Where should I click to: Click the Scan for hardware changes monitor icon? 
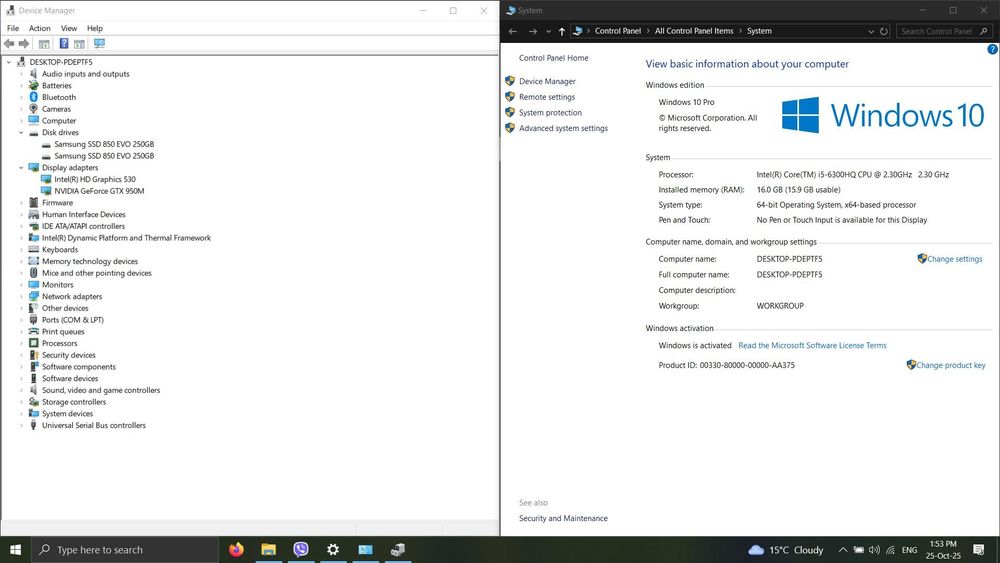point(99,43)
